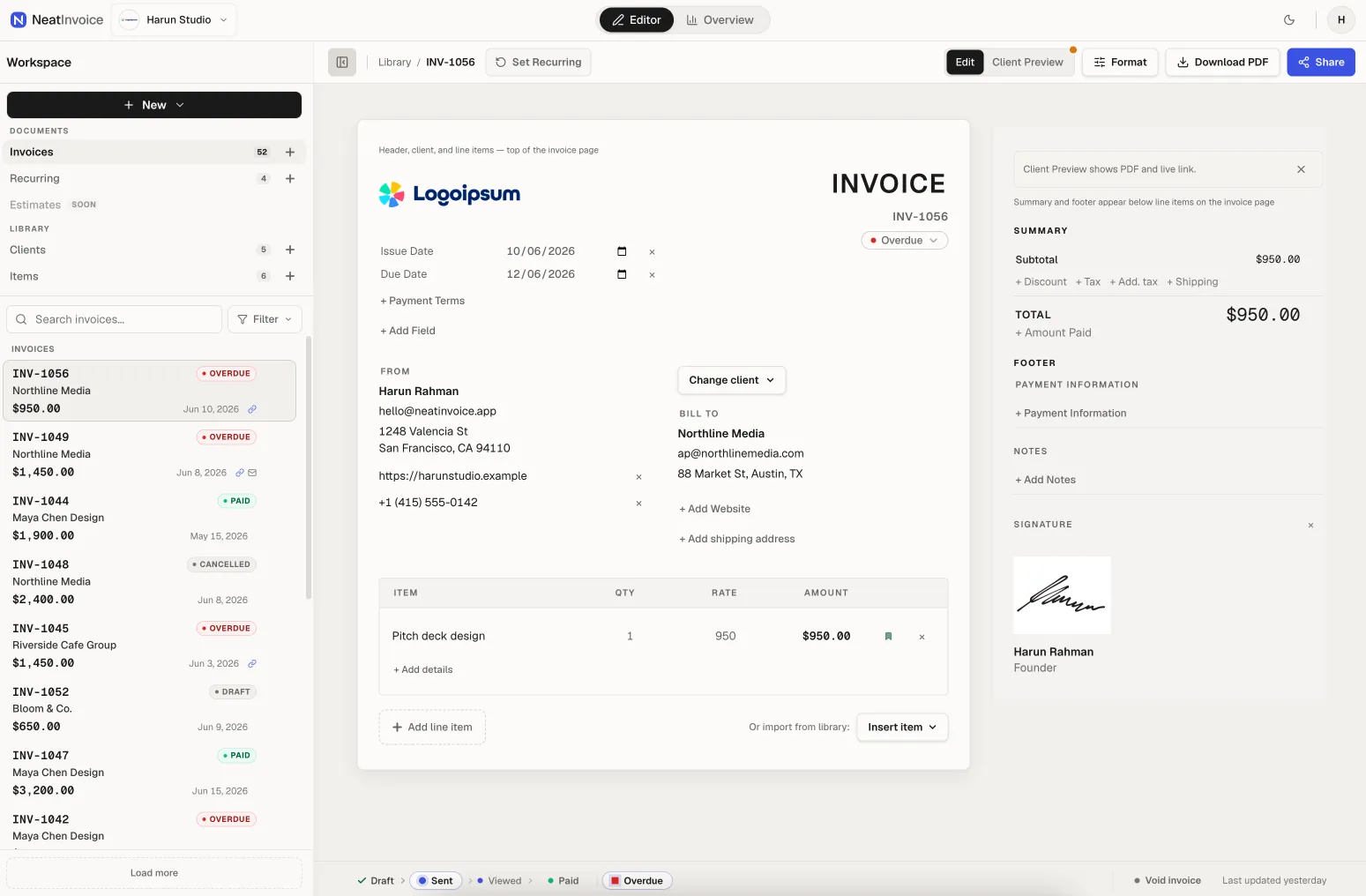1366x896 pixels.
Task: Click the blue Share button
Action: coord(1321,62)
